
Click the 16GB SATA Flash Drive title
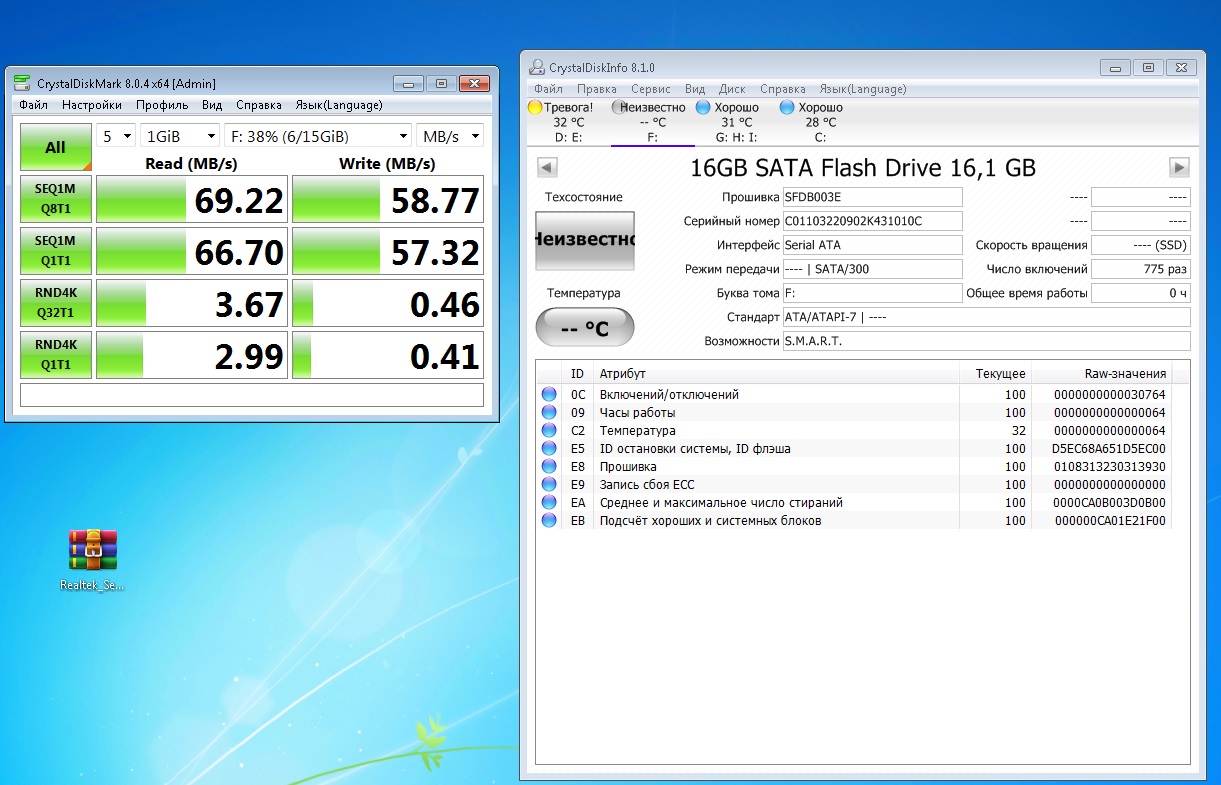click(x=863, y=167)
